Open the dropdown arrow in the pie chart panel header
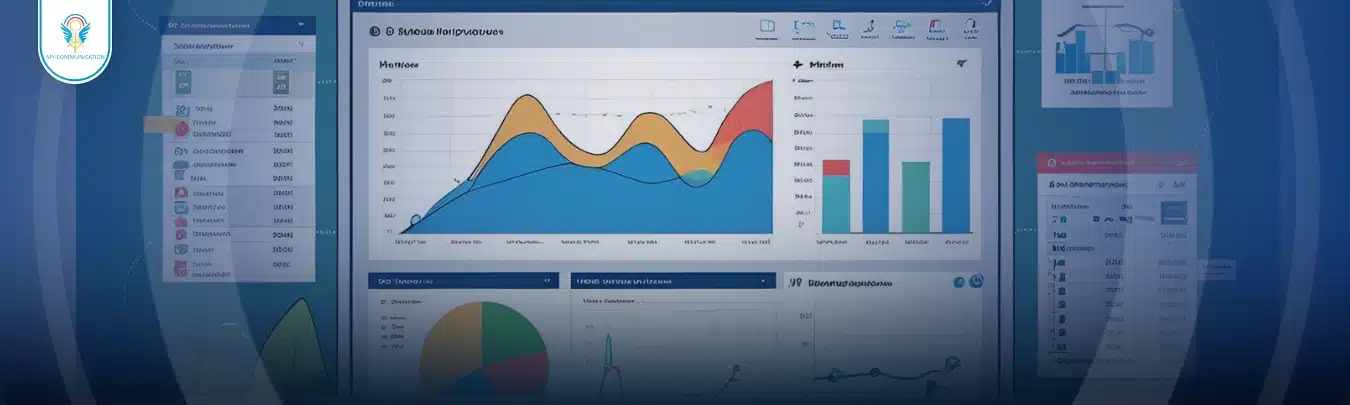 (x=546, y=281)
